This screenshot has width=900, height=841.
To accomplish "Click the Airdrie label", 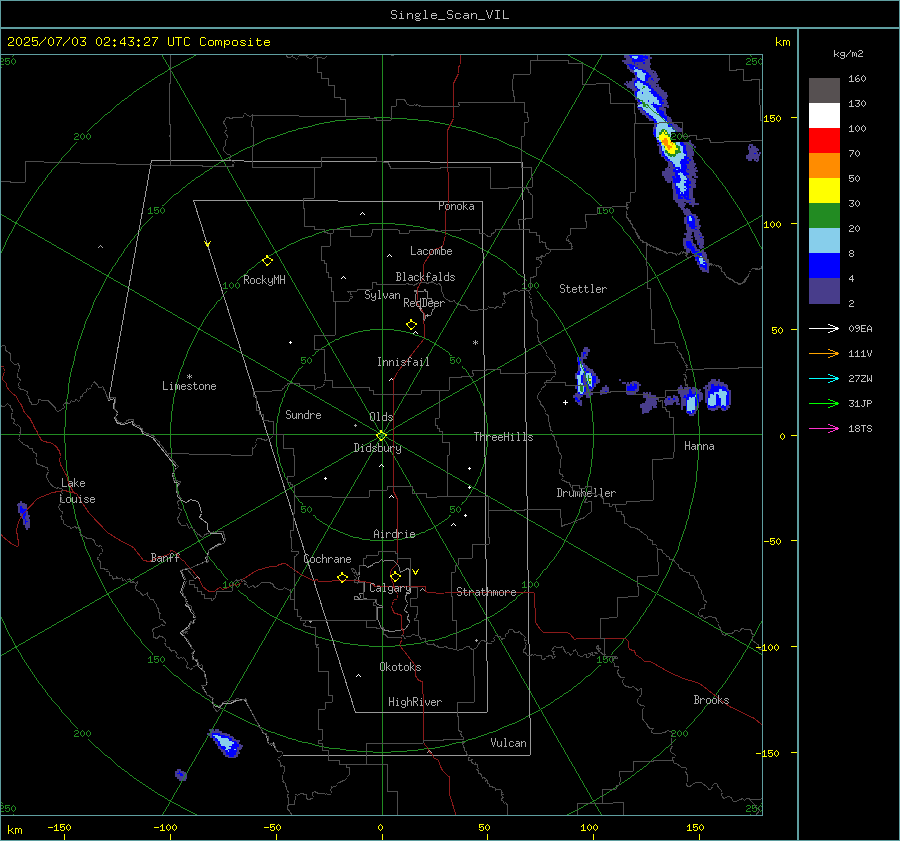I will coord(394,534).
